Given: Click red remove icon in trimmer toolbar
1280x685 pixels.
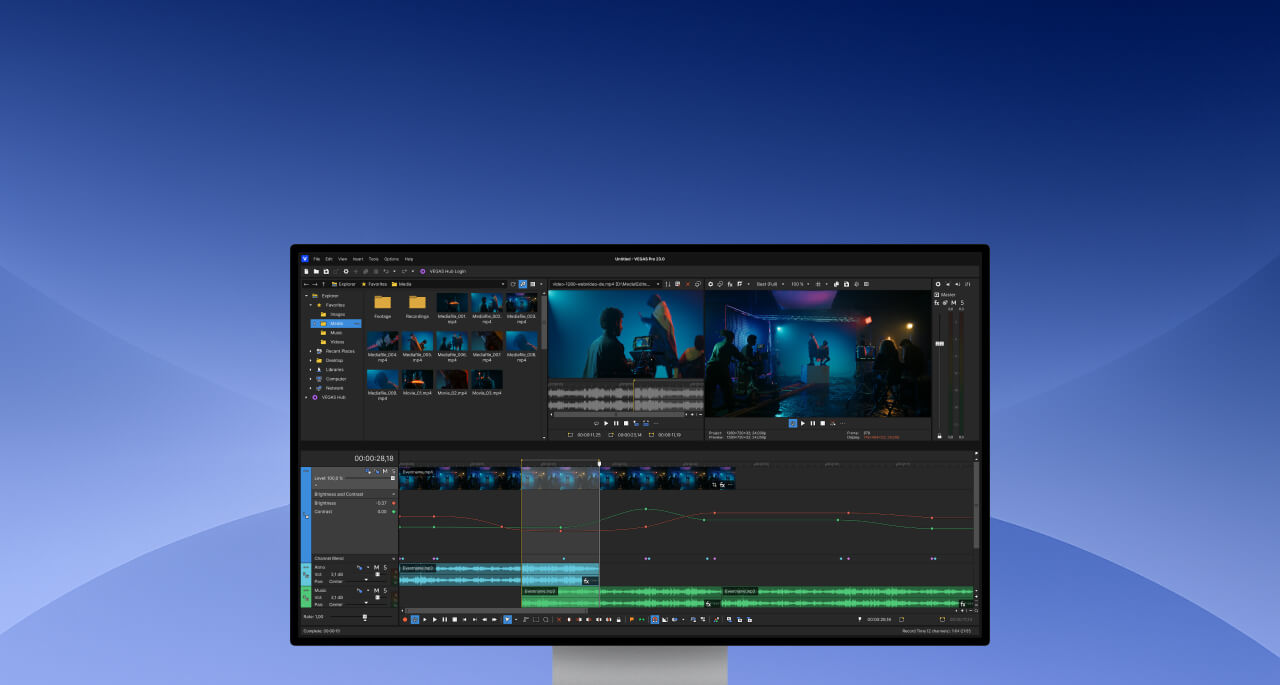Looking at the screenshot, I should click(688, 284).
